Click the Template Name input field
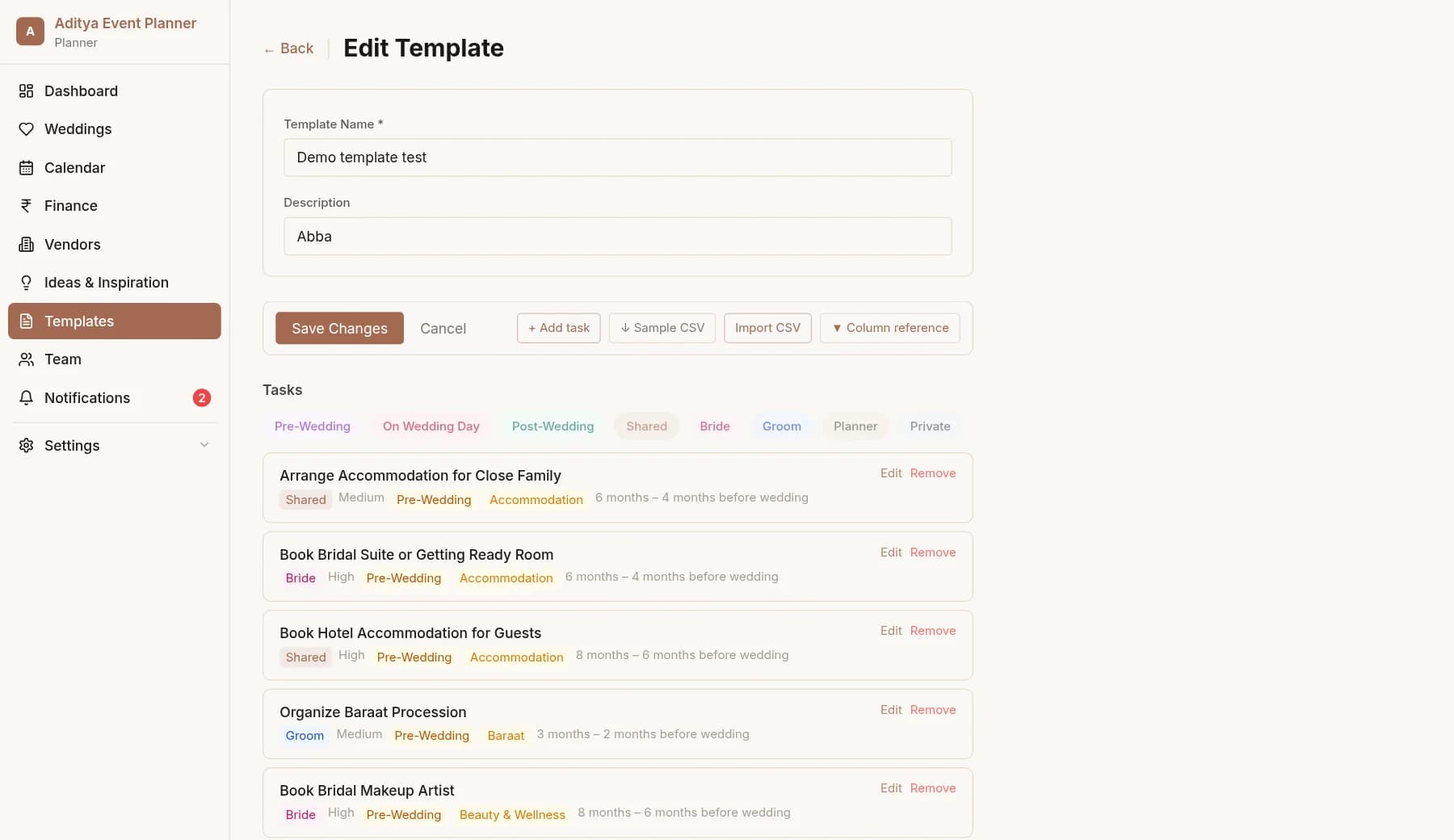The height and width of the screenshot is (840, 1454). pyautogui.click(x=617, y=157)
